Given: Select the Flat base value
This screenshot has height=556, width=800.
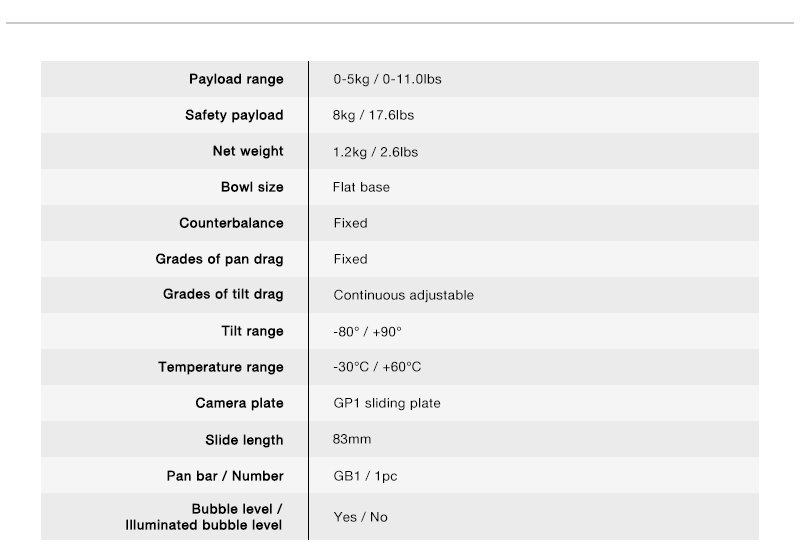Looking at the screenshot, I should coord(361,187).
